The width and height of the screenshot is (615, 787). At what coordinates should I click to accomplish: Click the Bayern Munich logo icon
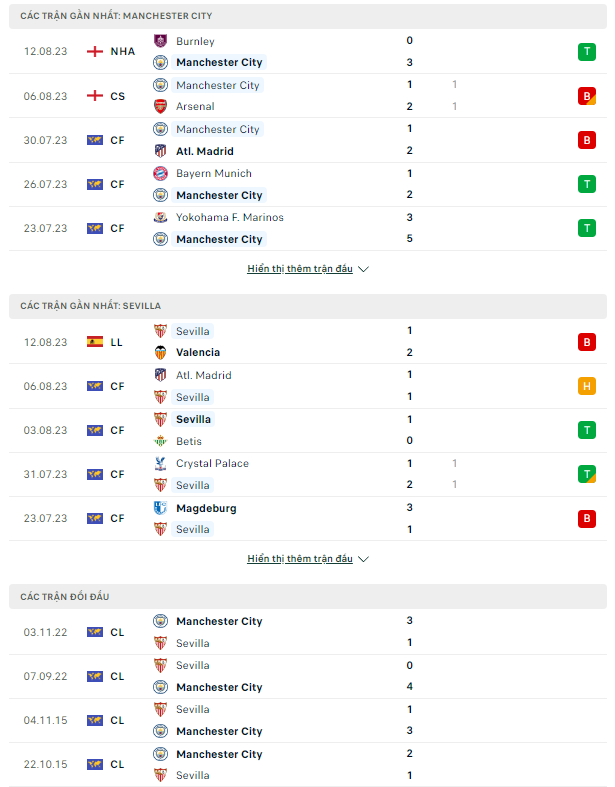(160, 173)
